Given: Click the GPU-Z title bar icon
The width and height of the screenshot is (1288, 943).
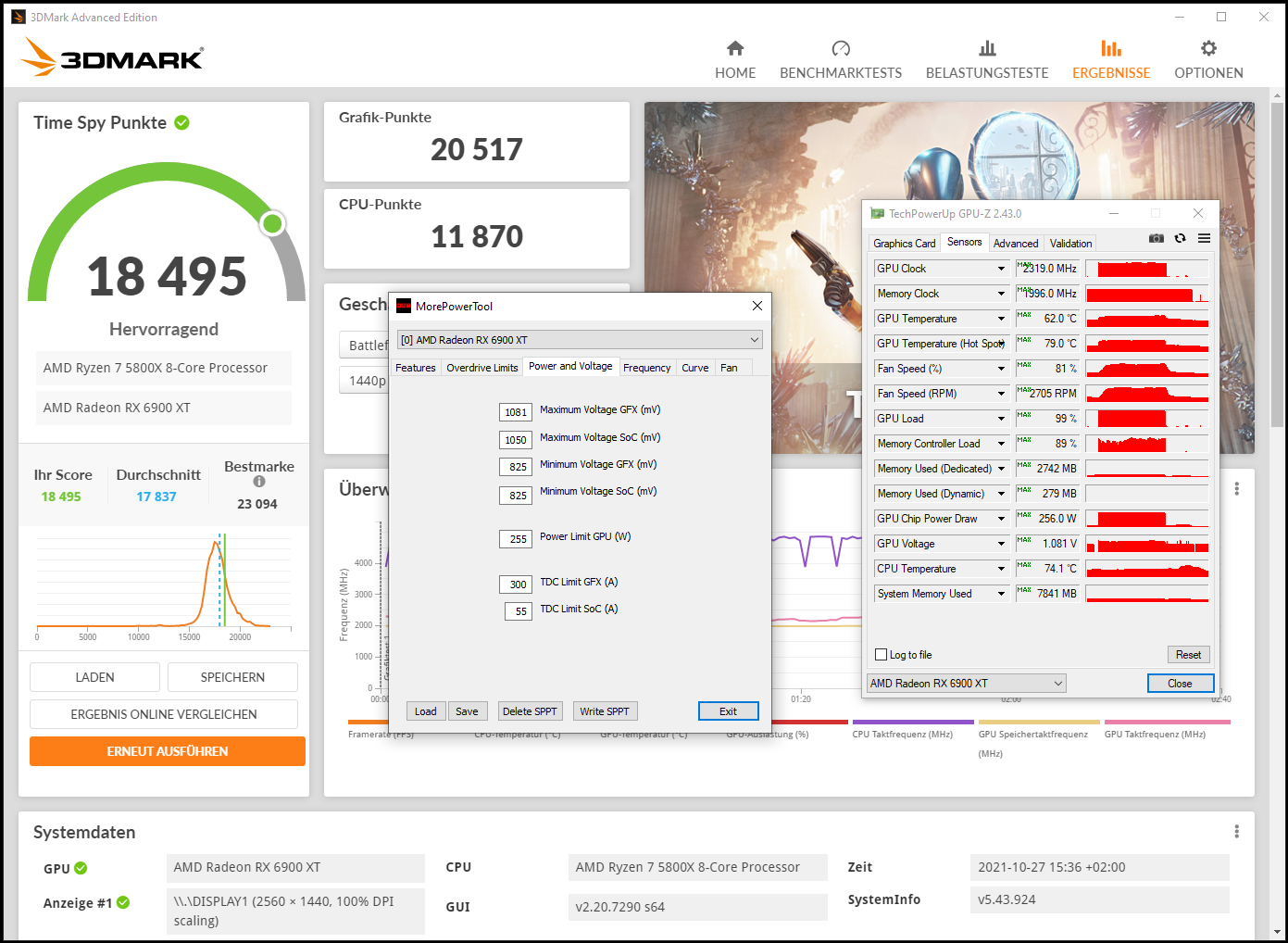Looking at the screenshot, I should (877, 213).
